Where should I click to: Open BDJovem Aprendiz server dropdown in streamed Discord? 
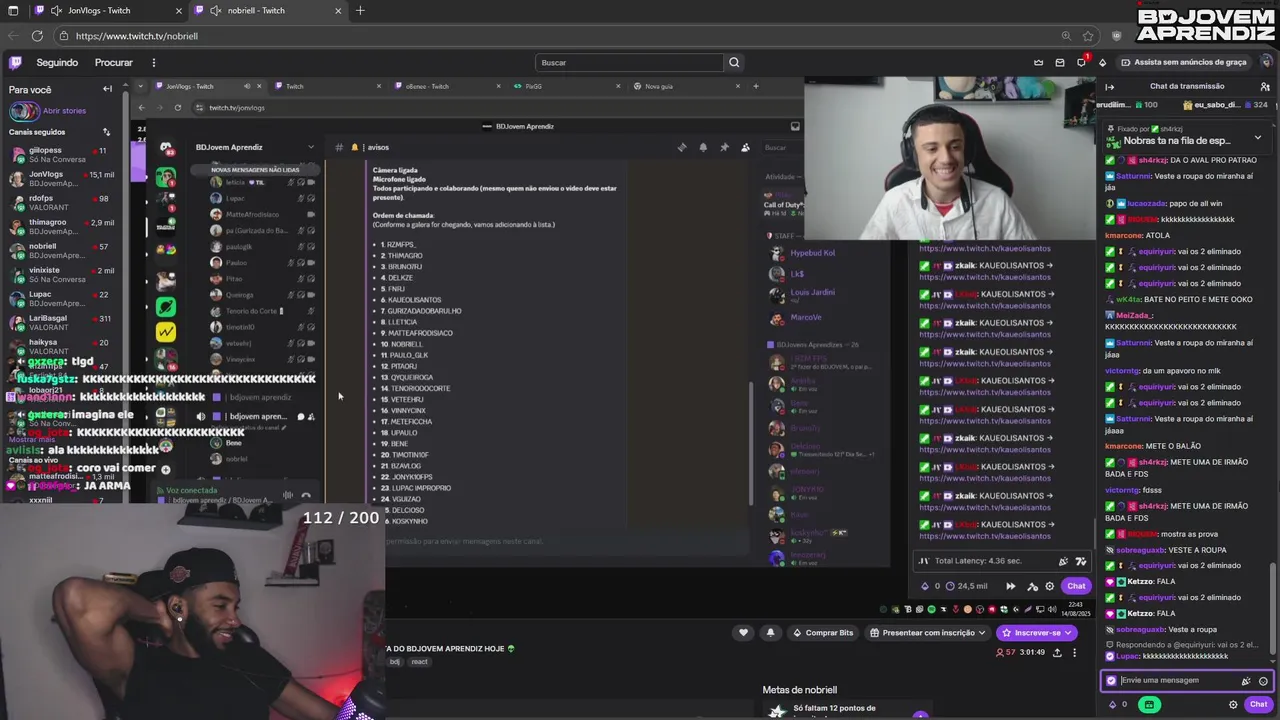pos(311,147)
